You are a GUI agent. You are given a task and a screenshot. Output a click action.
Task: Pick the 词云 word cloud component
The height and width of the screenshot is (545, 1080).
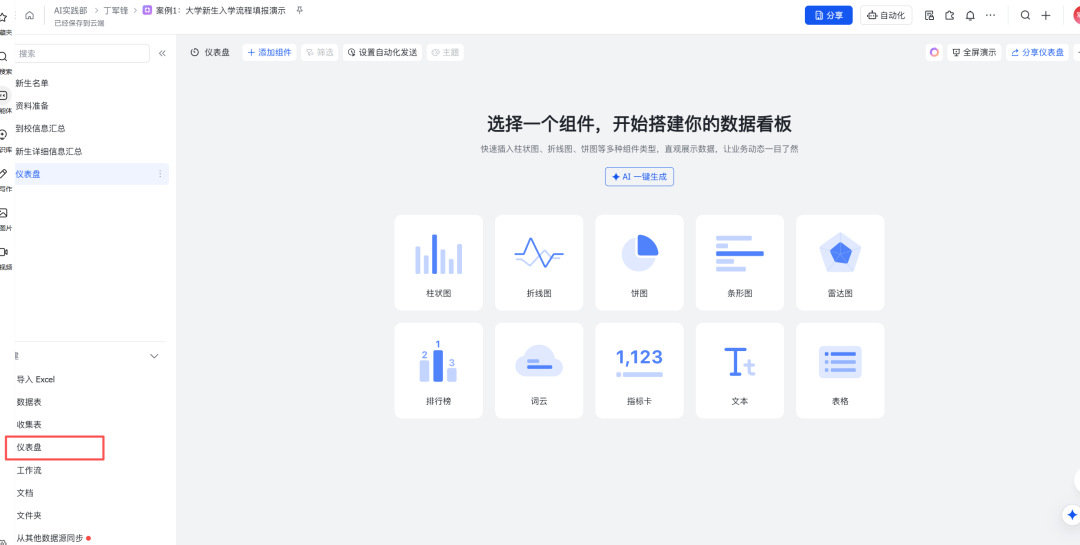click(539, 370)
